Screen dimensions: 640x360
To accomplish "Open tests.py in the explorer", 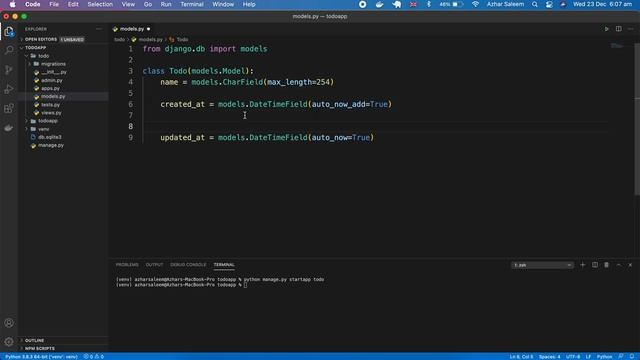I will coord(50,105).
